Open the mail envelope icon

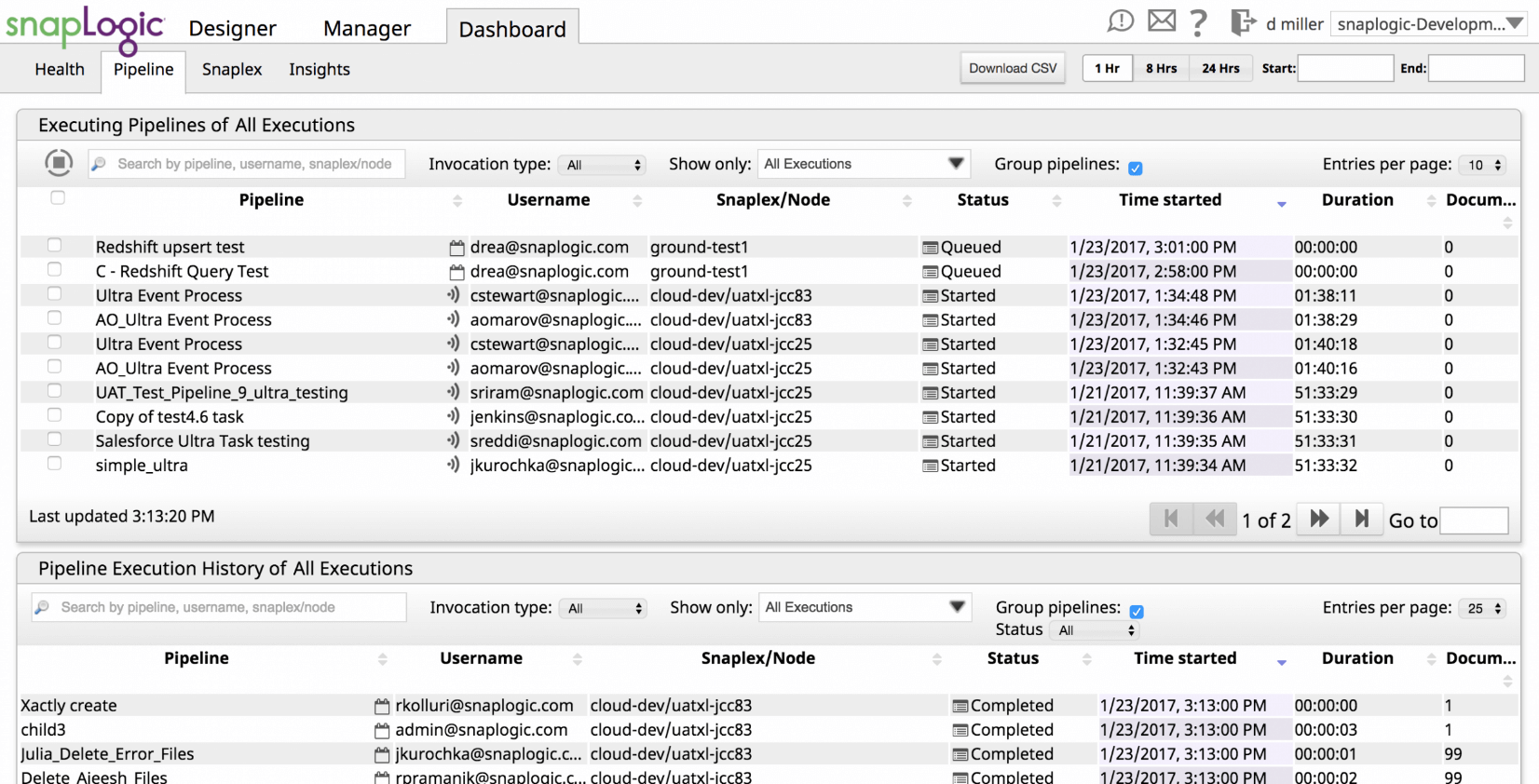(1162, 20)
